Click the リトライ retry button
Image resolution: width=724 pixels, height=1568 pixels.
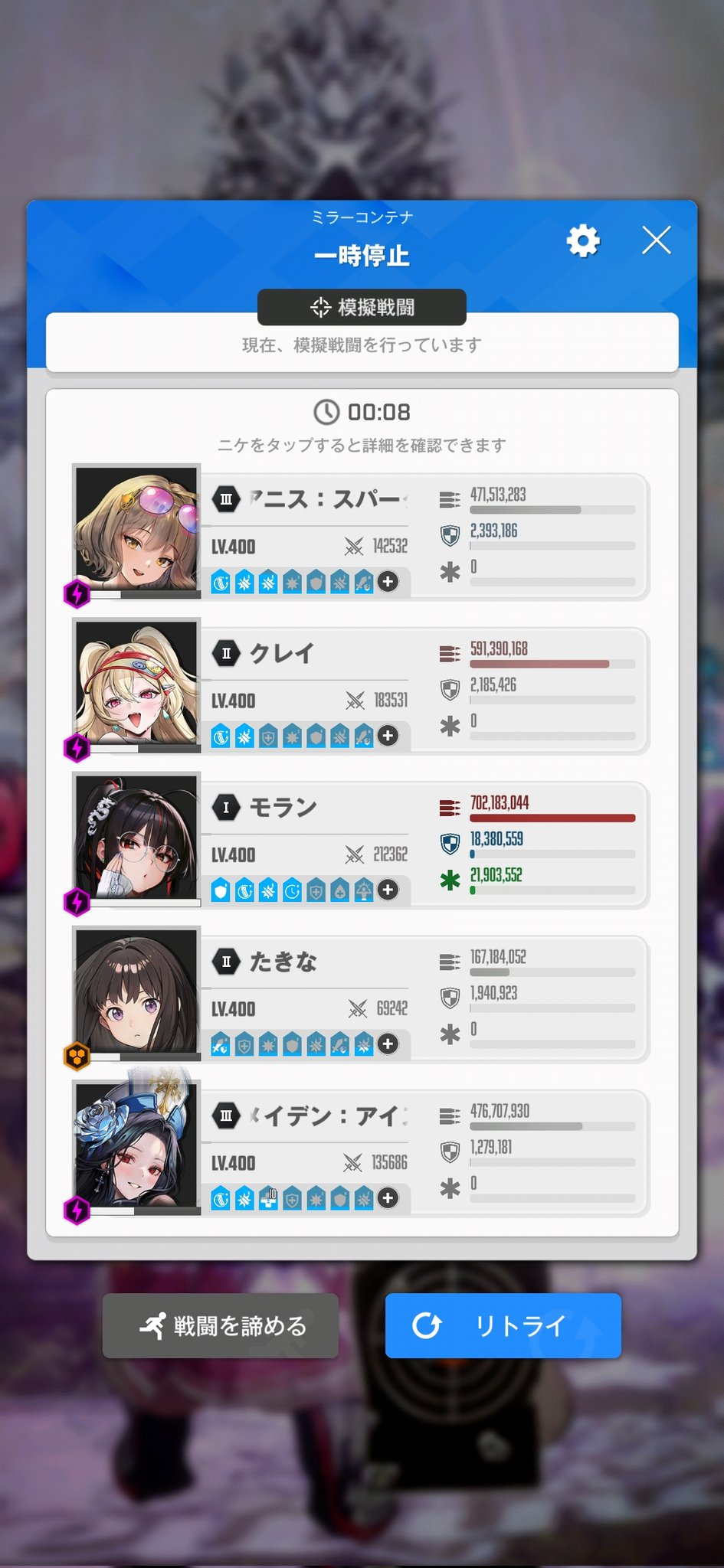[503, 1325]
